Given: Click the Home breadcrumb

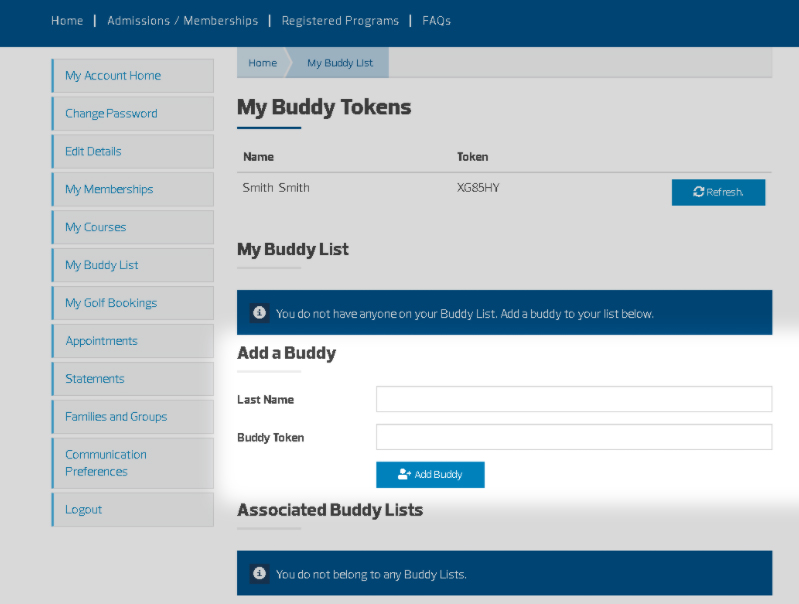Looking at the screenshot, I should [x=263, y=63].
